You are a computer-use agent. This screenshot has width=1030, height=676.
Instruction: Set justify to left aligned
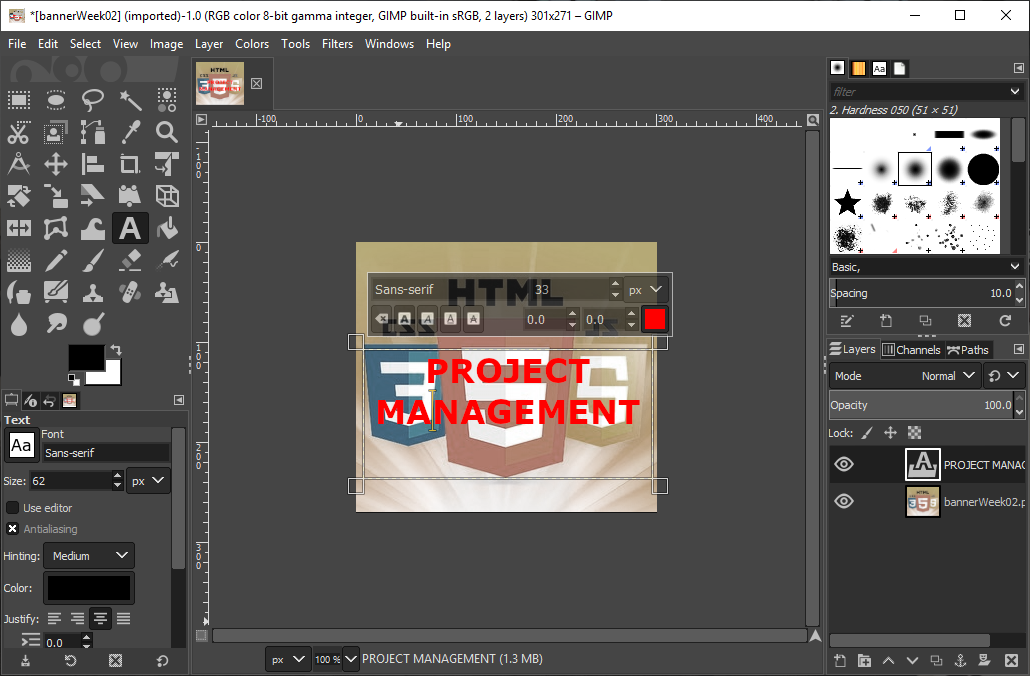tap(55, 618)
